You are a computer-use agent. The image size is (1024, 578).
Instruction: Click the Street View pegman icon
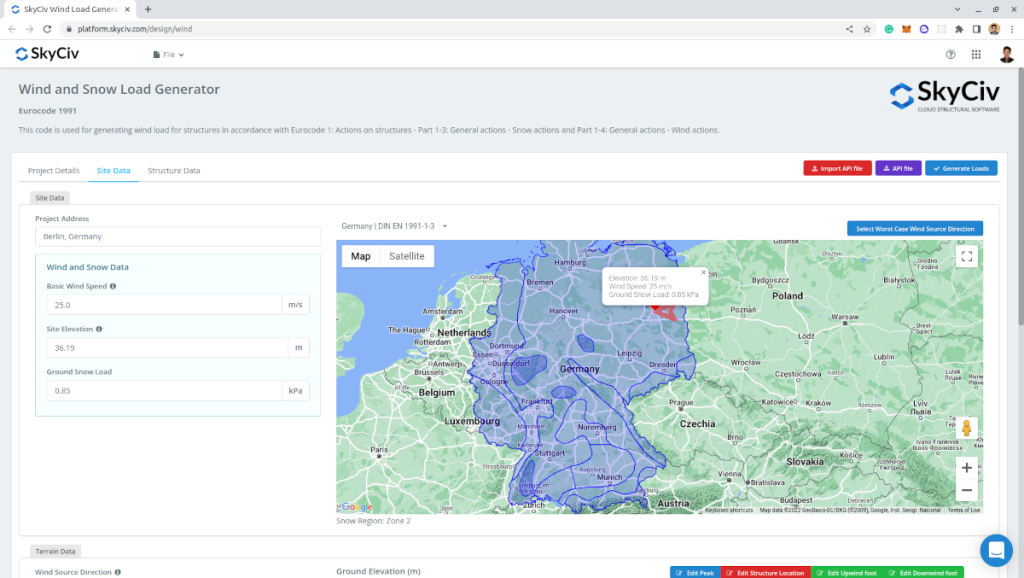click(966, 428)
